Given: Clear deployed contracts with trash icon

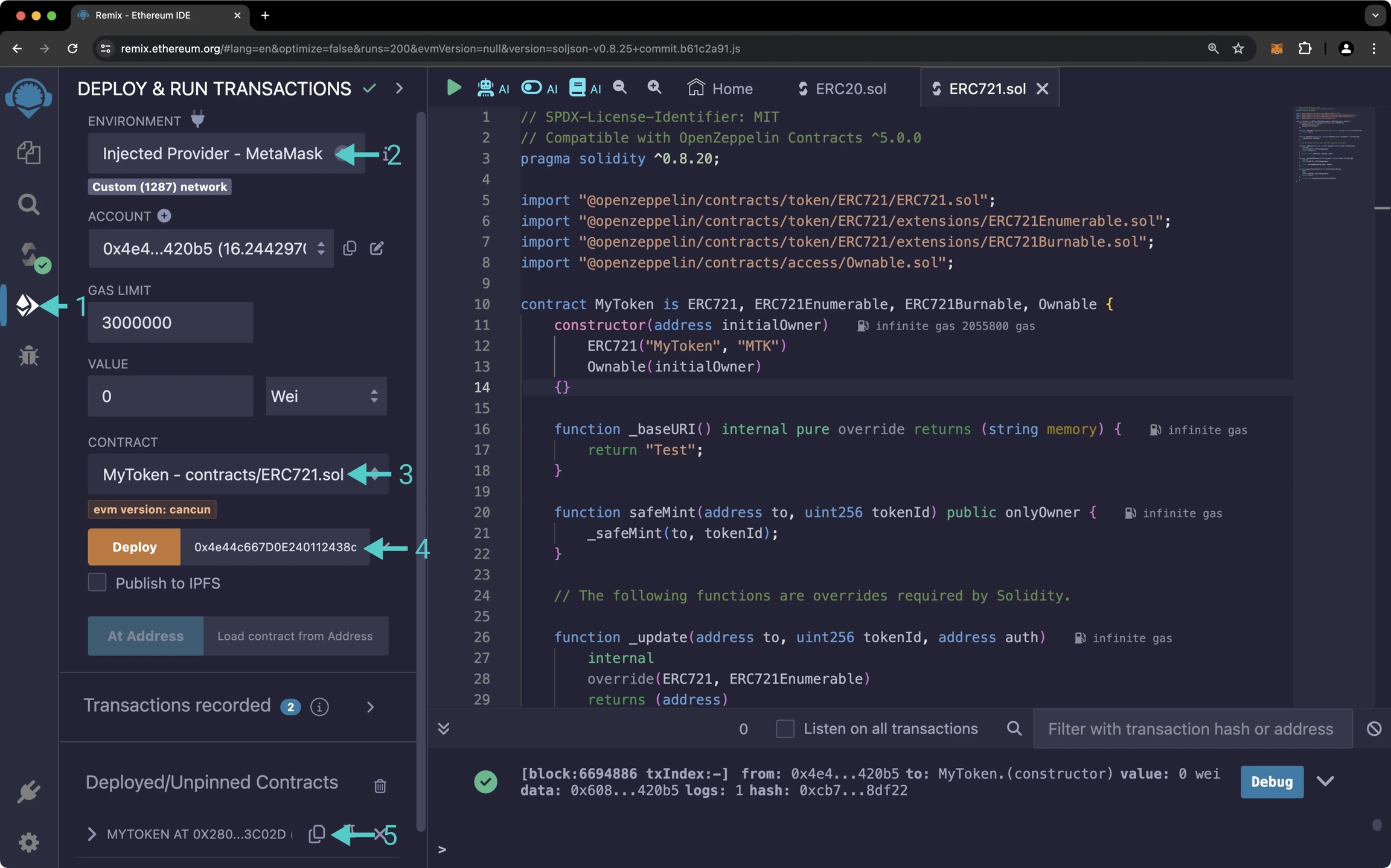Looking at the screenshot, I should pos(380,785).
